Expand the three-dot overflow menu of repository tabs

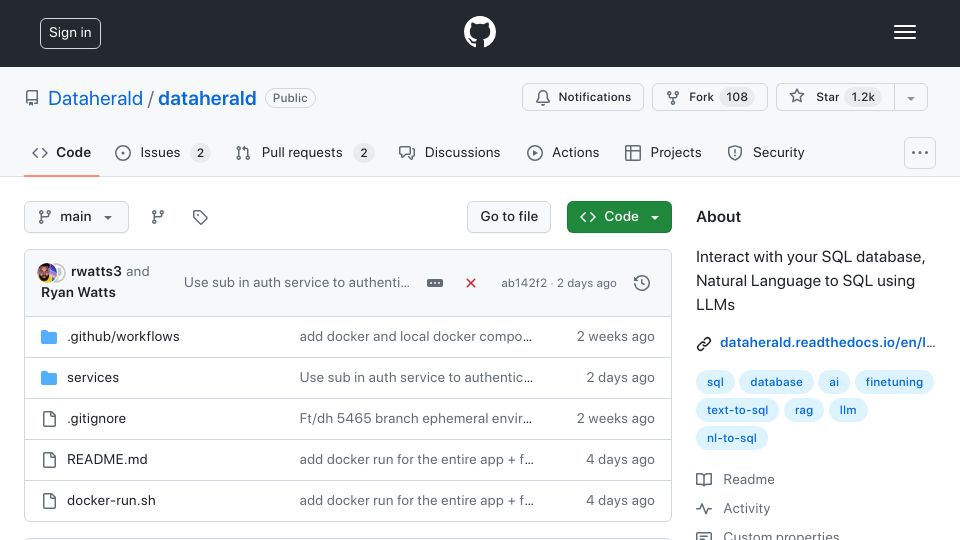920,152
